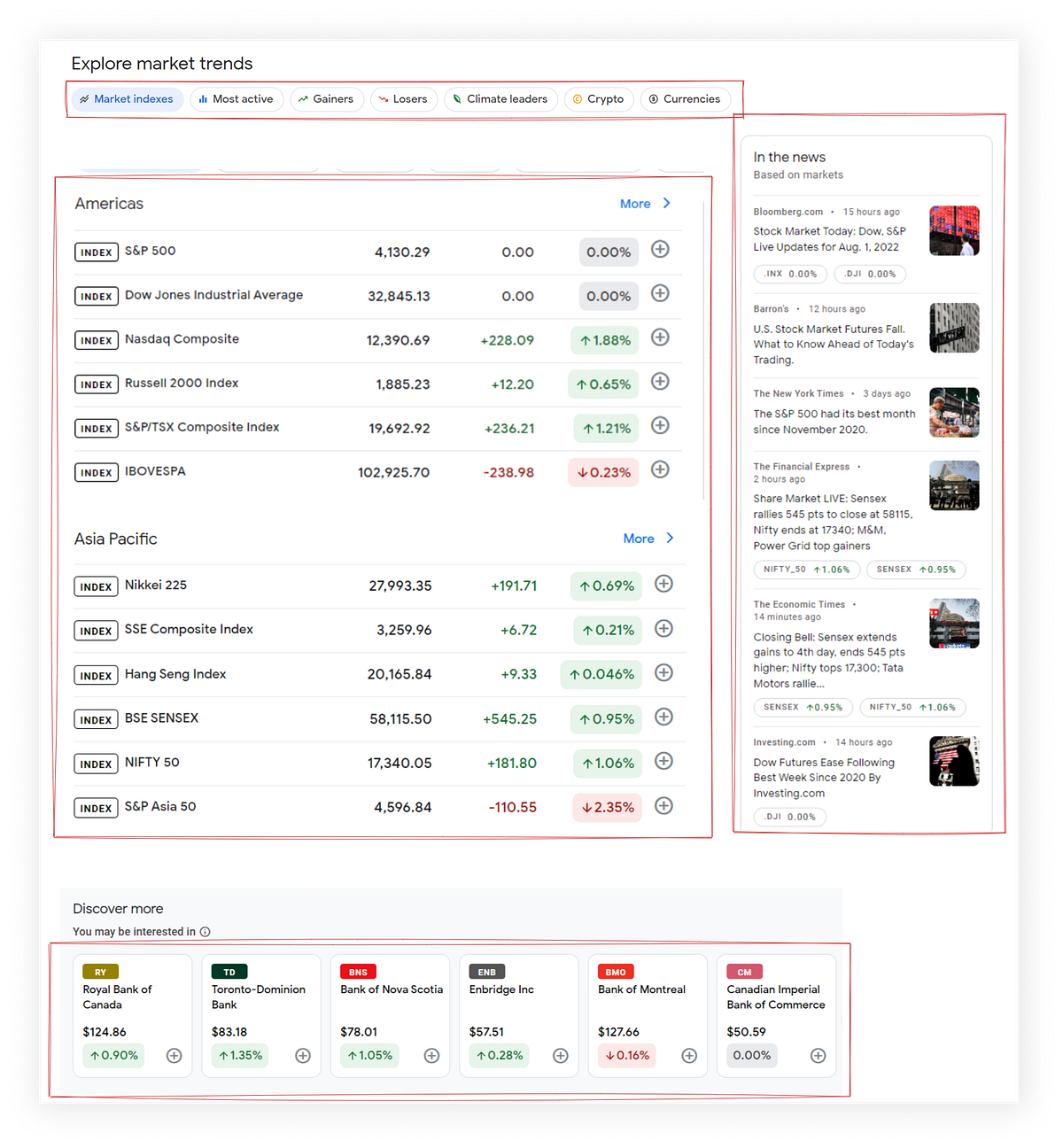This screenshot has width=1063, height=1148.
Task: Toggle the Most active filter chip
Action: click(236, 99)
